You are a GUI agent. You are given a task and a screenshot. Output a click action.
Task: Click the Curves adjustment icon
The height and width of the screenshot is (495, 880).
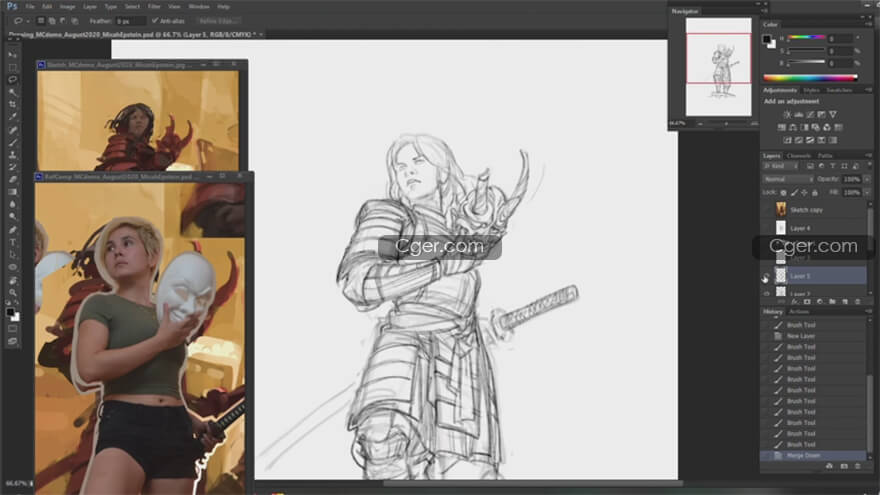pos(810,114)
